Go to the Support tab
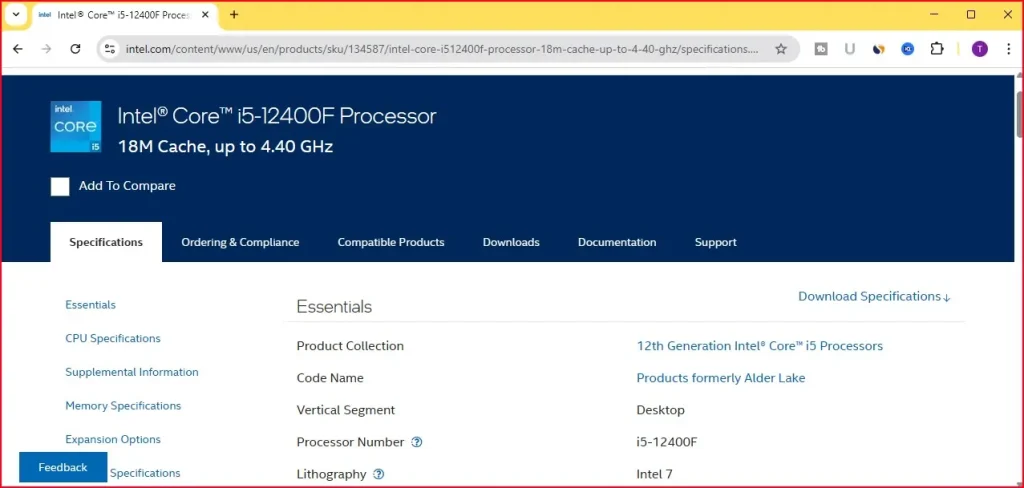The height and width of the screenshot is (488, 1024). pos(716,242)
